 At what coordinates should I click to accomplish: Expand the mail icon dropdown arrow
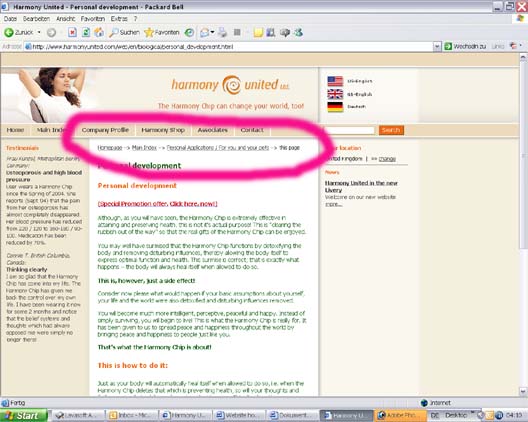coord(212,32)
